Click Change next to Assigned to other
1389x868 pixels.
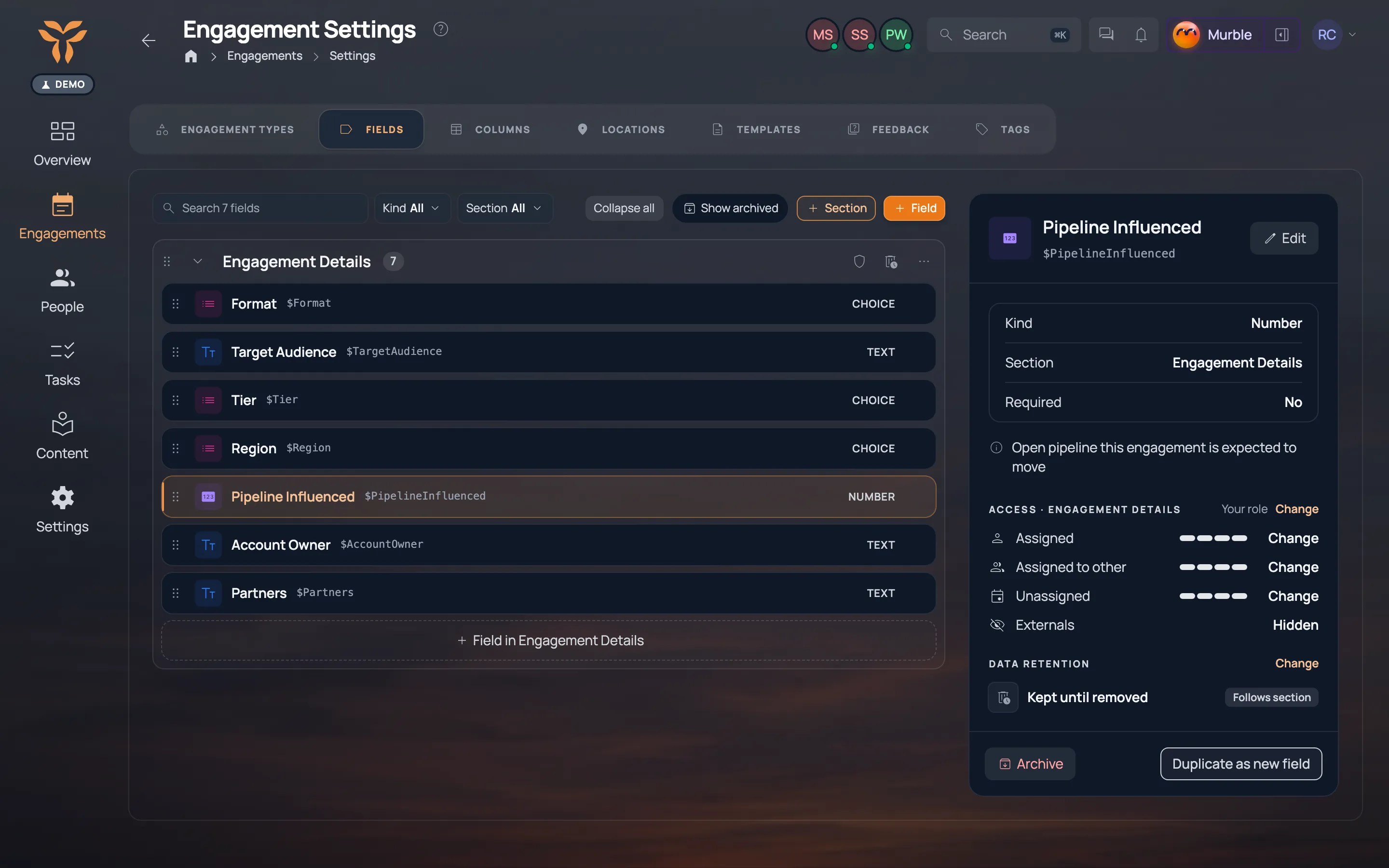pyautogui.click(x=1293, y=567)
